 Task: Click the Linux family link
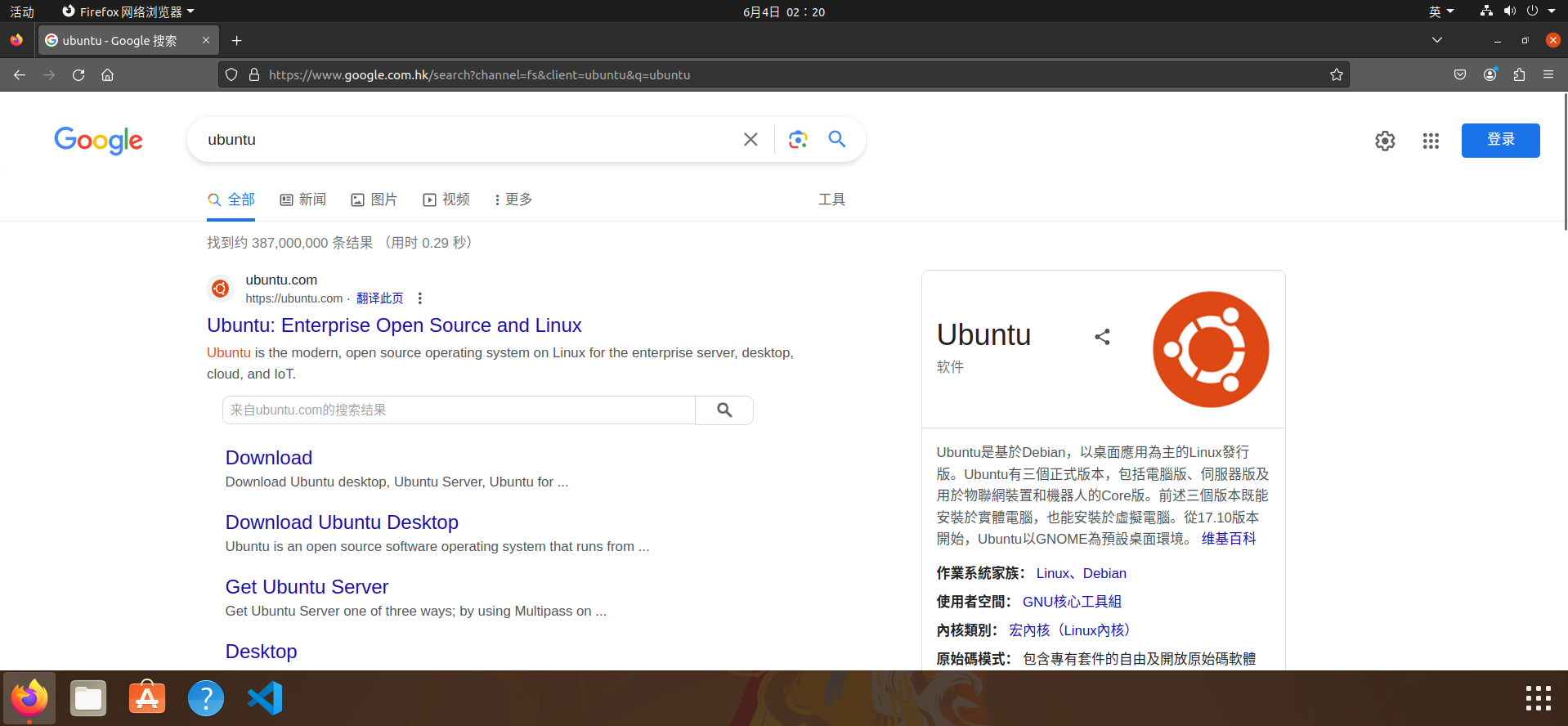pos(1053,573)
